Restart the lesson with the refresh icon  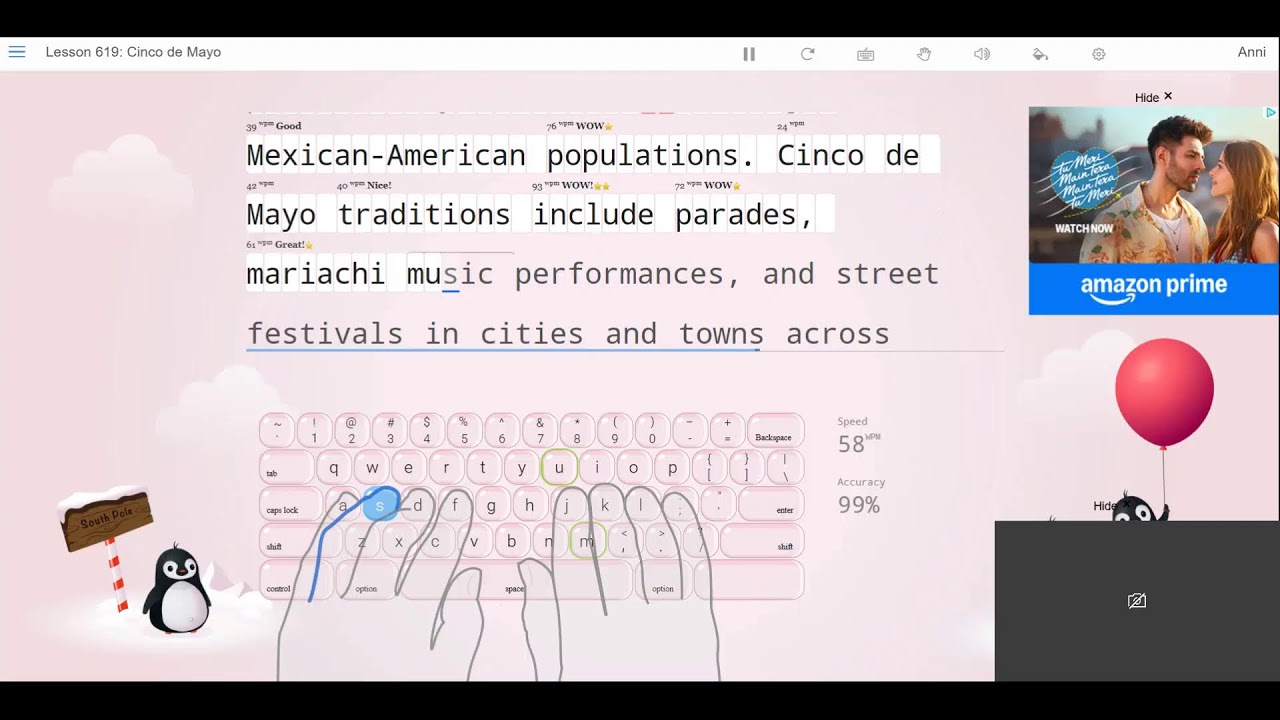807,54
